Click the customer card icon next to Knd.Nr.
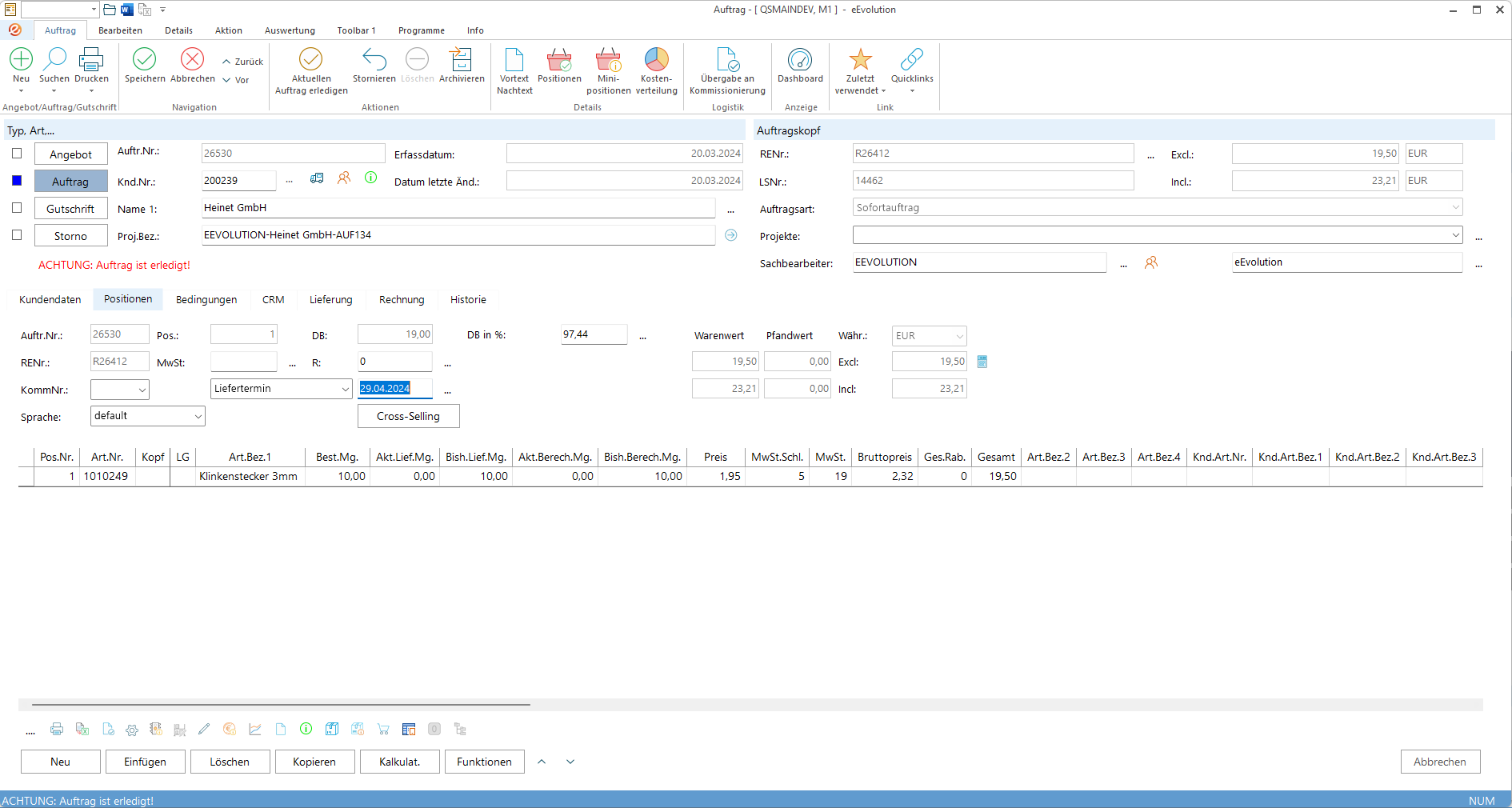 [317, 178]
